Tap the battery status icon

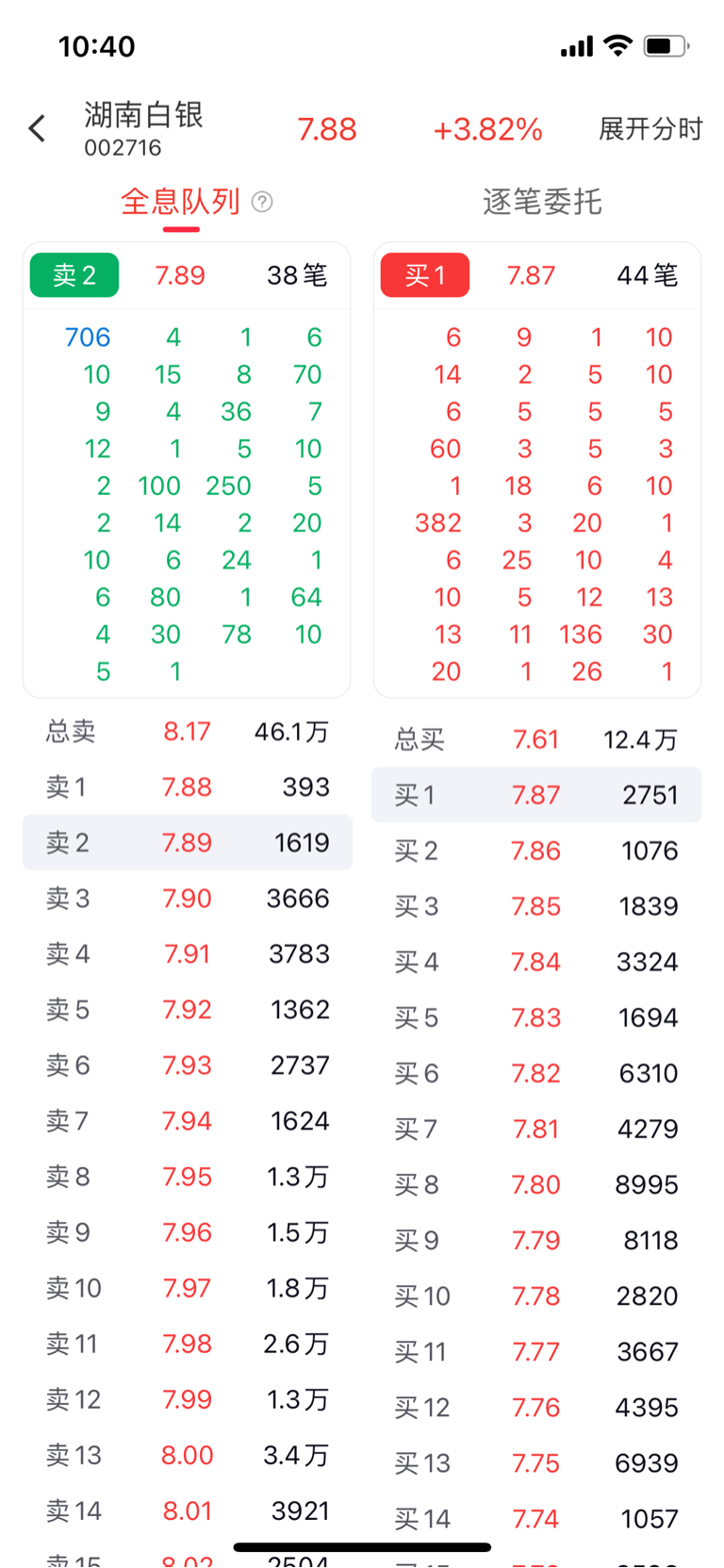[x=665, y=46]
